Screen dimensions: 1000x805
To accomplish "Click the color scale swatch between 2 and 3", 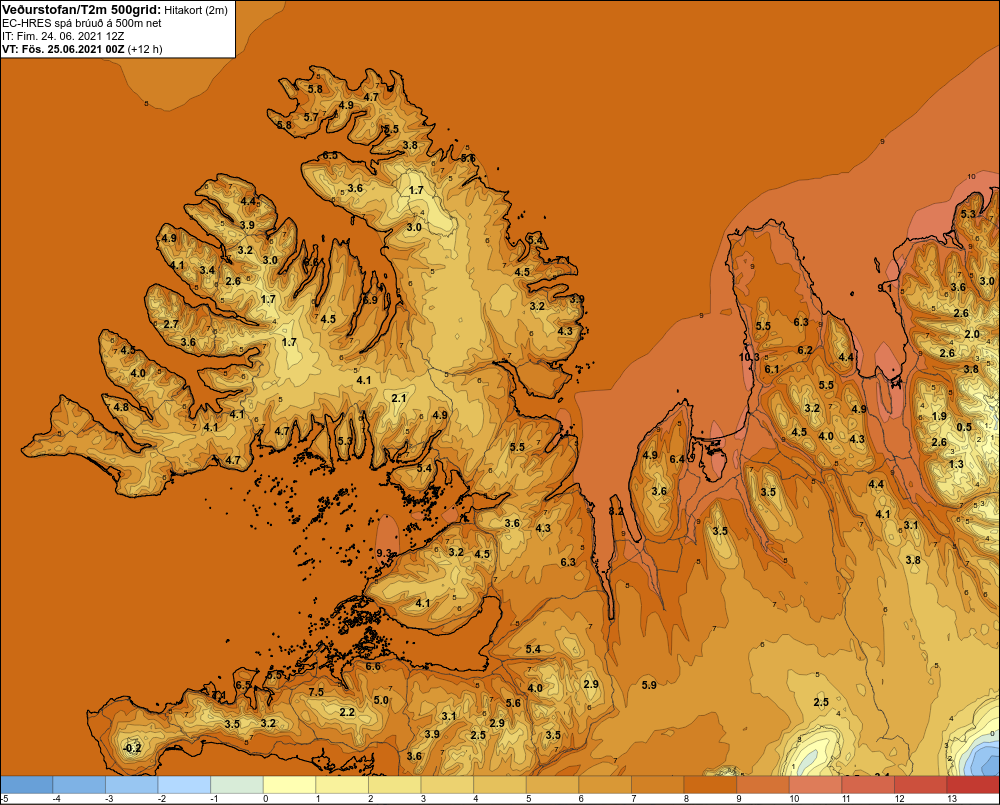I will (395, 785).
